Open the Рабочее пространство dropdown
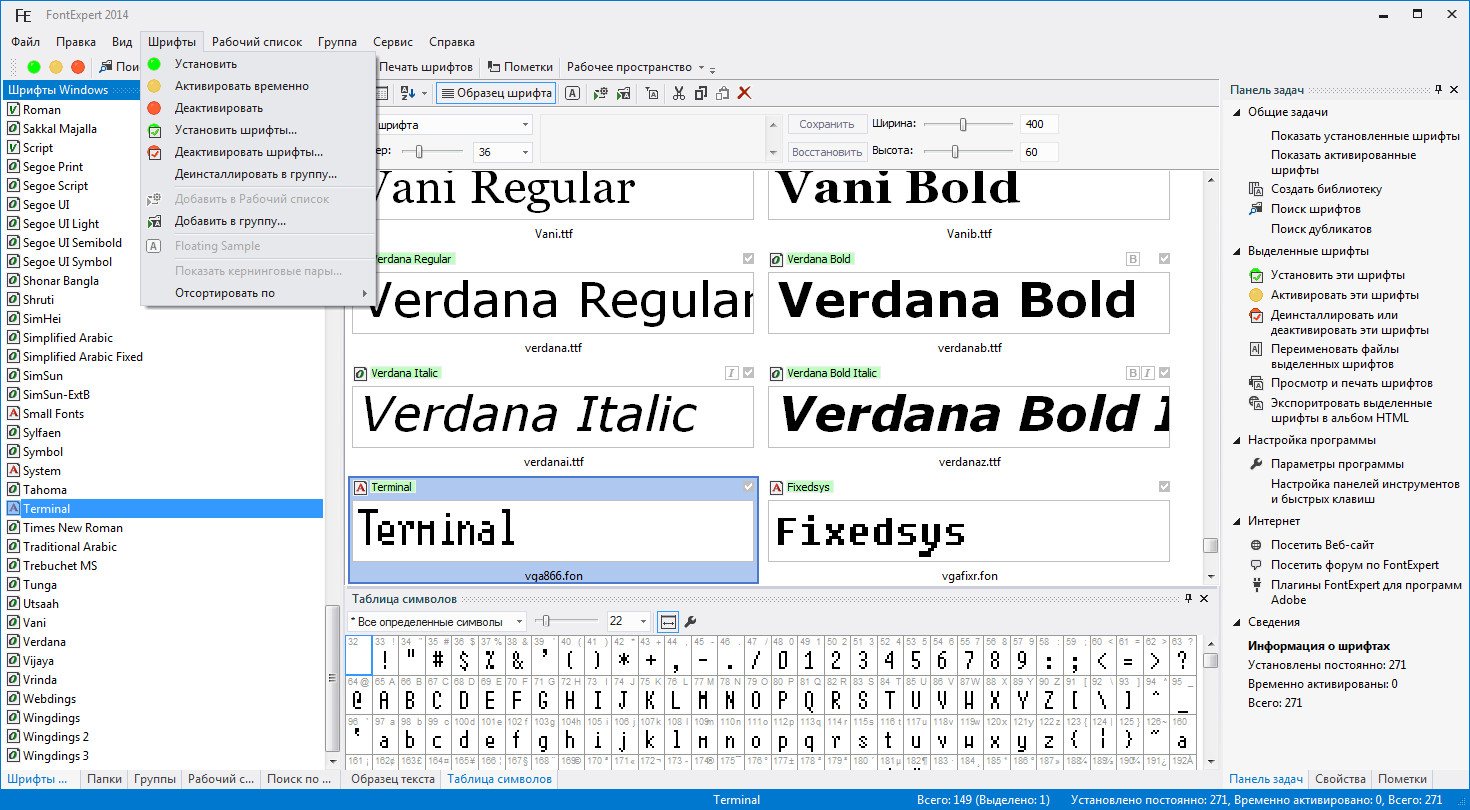This screenshot has width=1470, height=810. pos(634,67)
